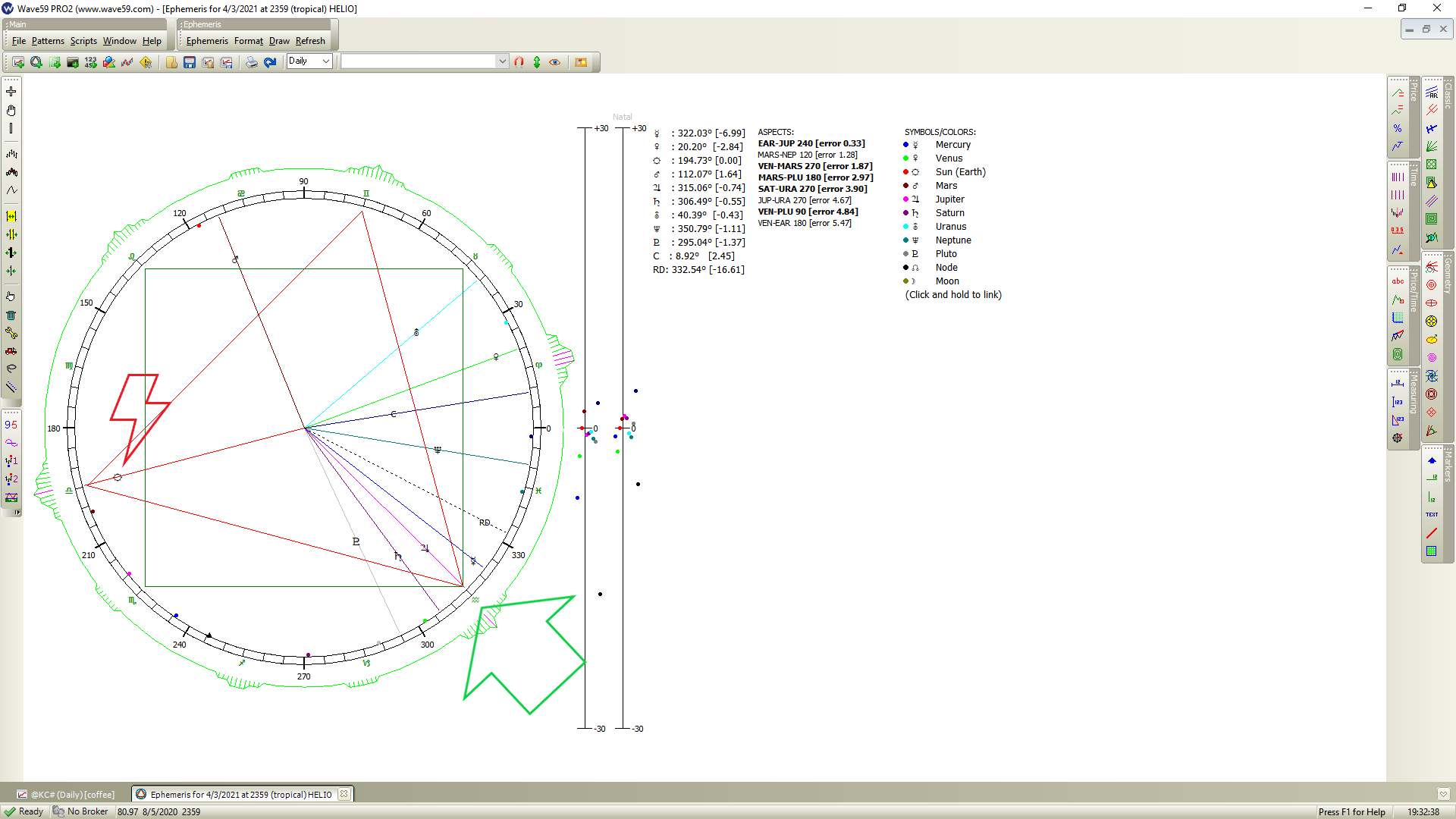Click the trash bin delete icon
This screenshot has width=1456, height=819.
point(11,315)
